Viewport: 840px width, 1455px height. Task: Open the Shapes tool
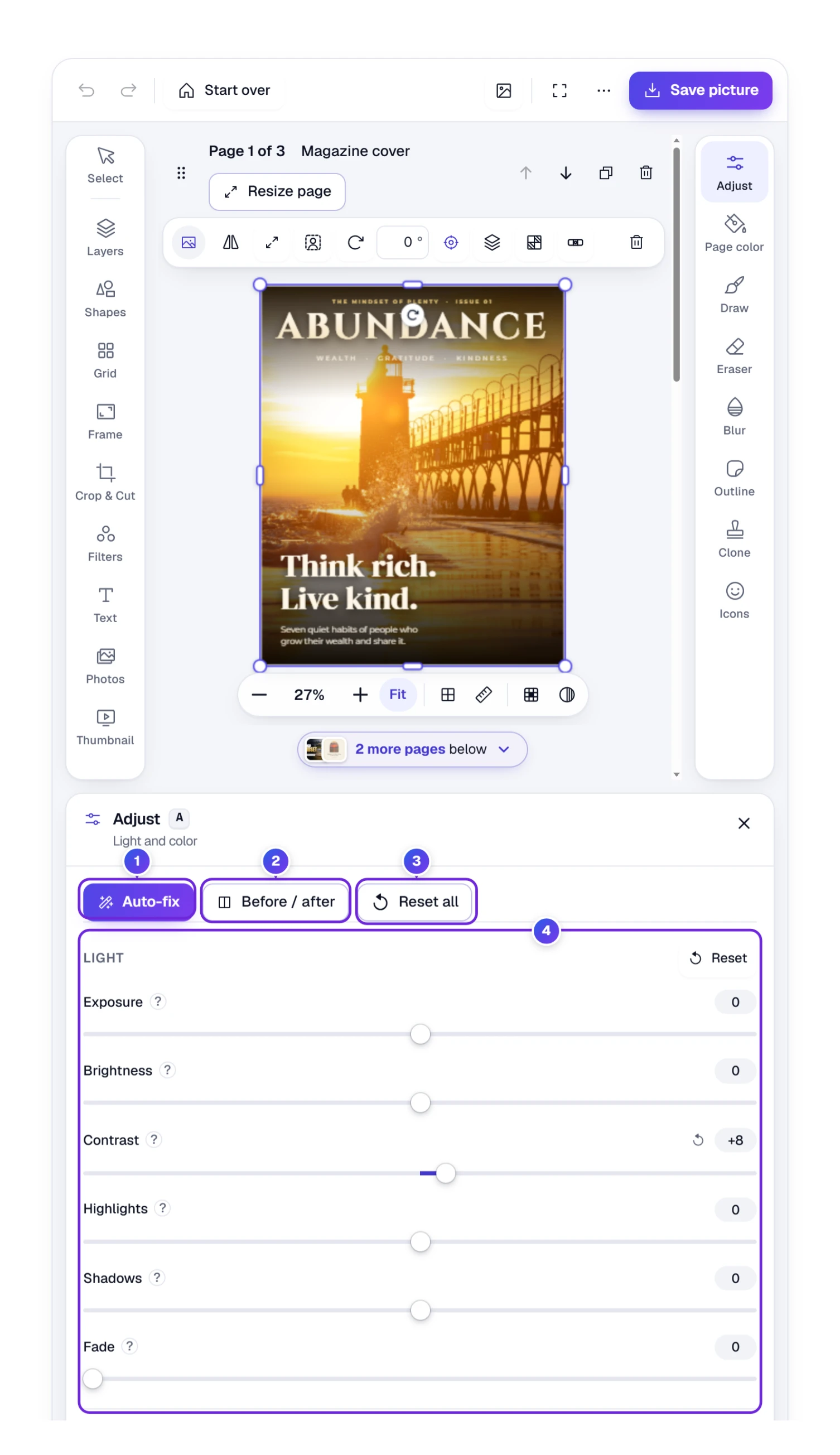click(x=105, y=298)
